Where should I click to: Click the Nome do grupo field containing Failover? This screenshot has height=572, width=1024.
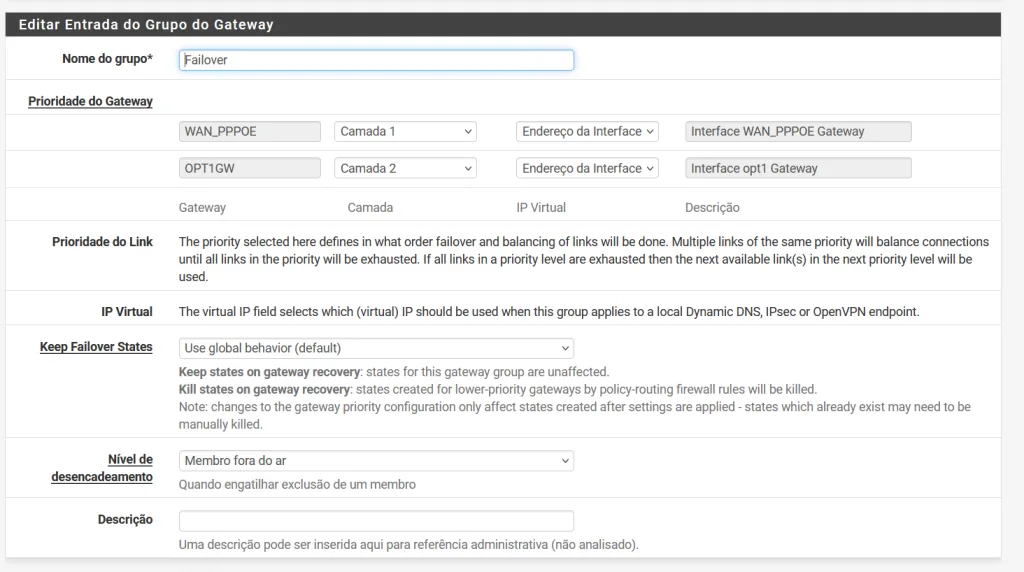tap(376, 60)
